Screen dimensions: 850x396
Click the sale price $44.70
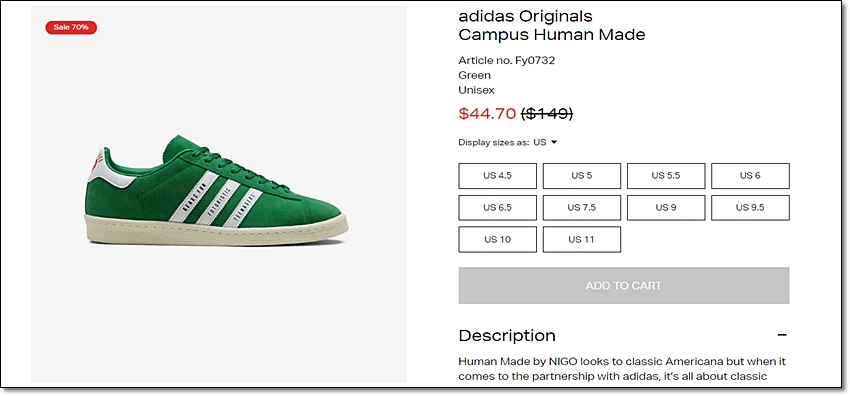click(x=487, y=113)
